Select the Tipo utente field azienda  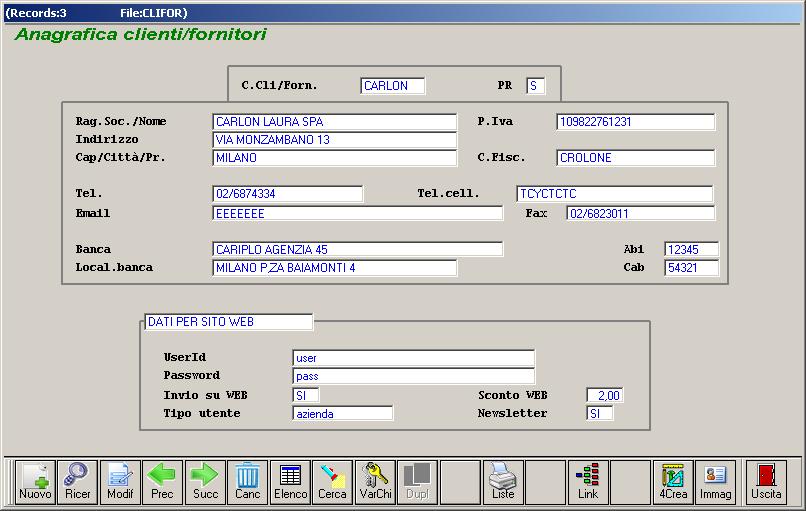[343, 413]
